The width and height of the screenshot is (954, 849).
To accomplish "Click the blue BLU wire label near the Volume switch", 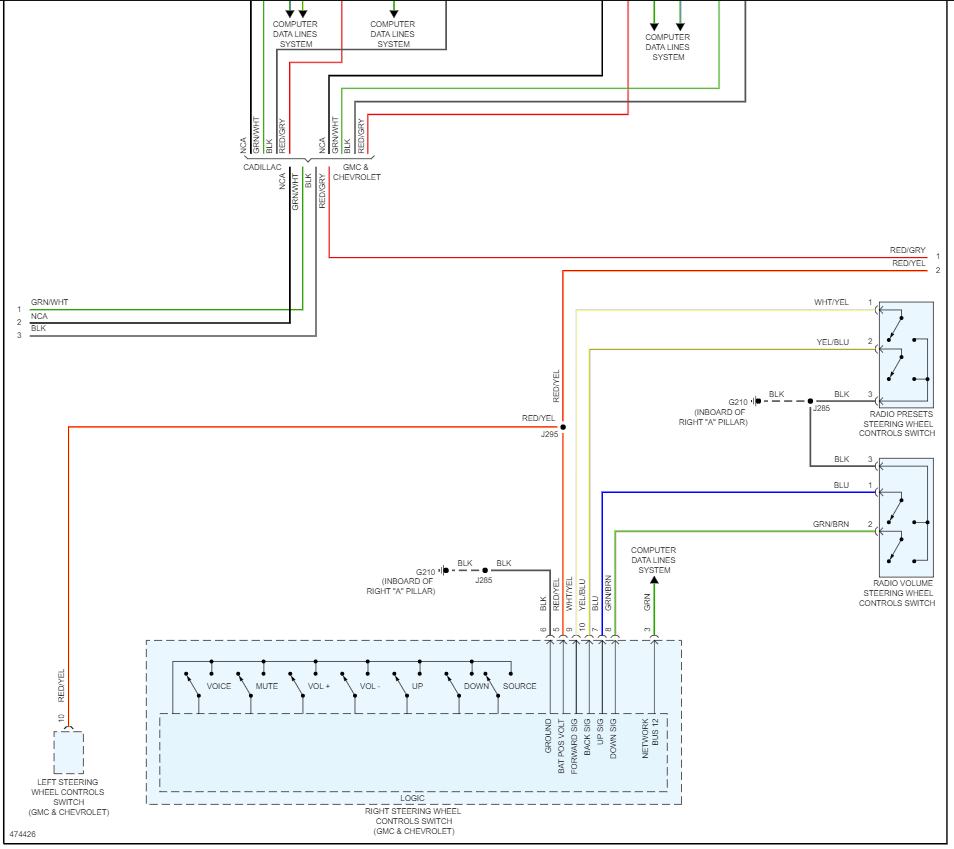I will pyautogui.click(x=841, y=485).
